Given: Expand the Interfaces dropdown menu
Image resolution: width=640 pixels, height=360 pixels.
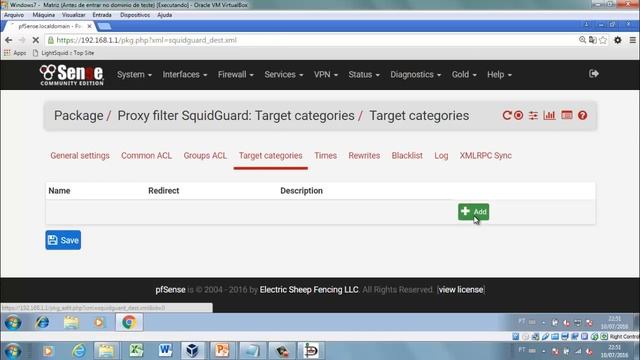Looking at the screenshot, I should coord(184,75).
